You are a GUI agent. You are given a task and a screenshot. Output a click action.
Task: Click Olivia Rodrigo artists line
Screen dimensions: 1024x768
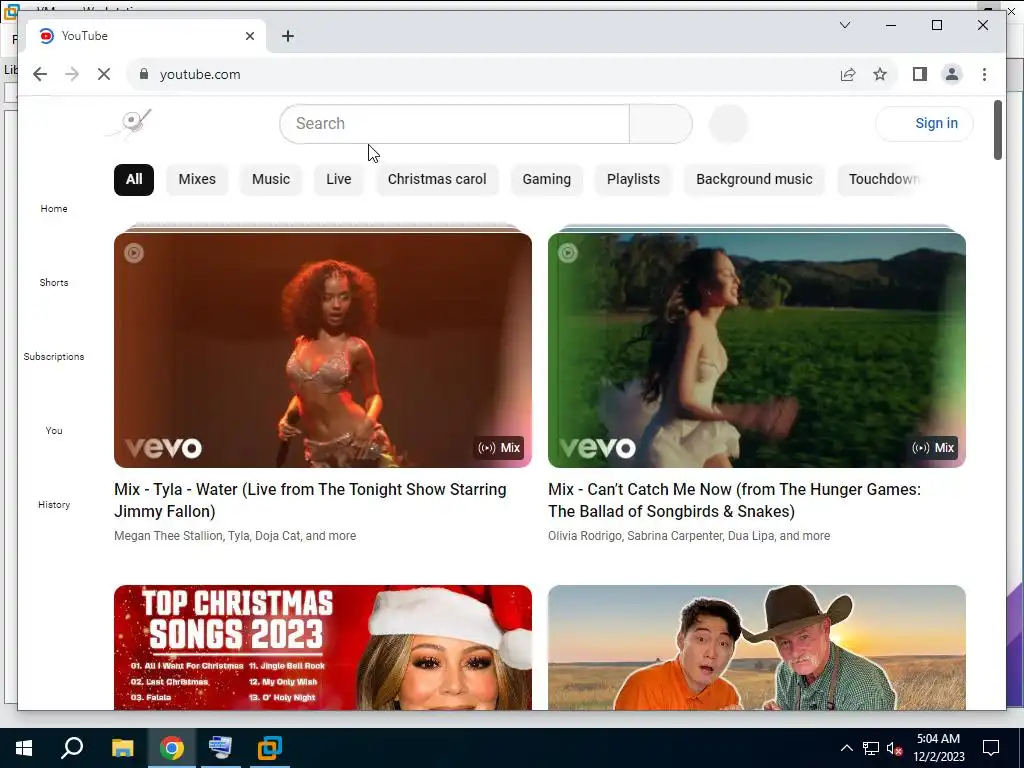(689, 536)
